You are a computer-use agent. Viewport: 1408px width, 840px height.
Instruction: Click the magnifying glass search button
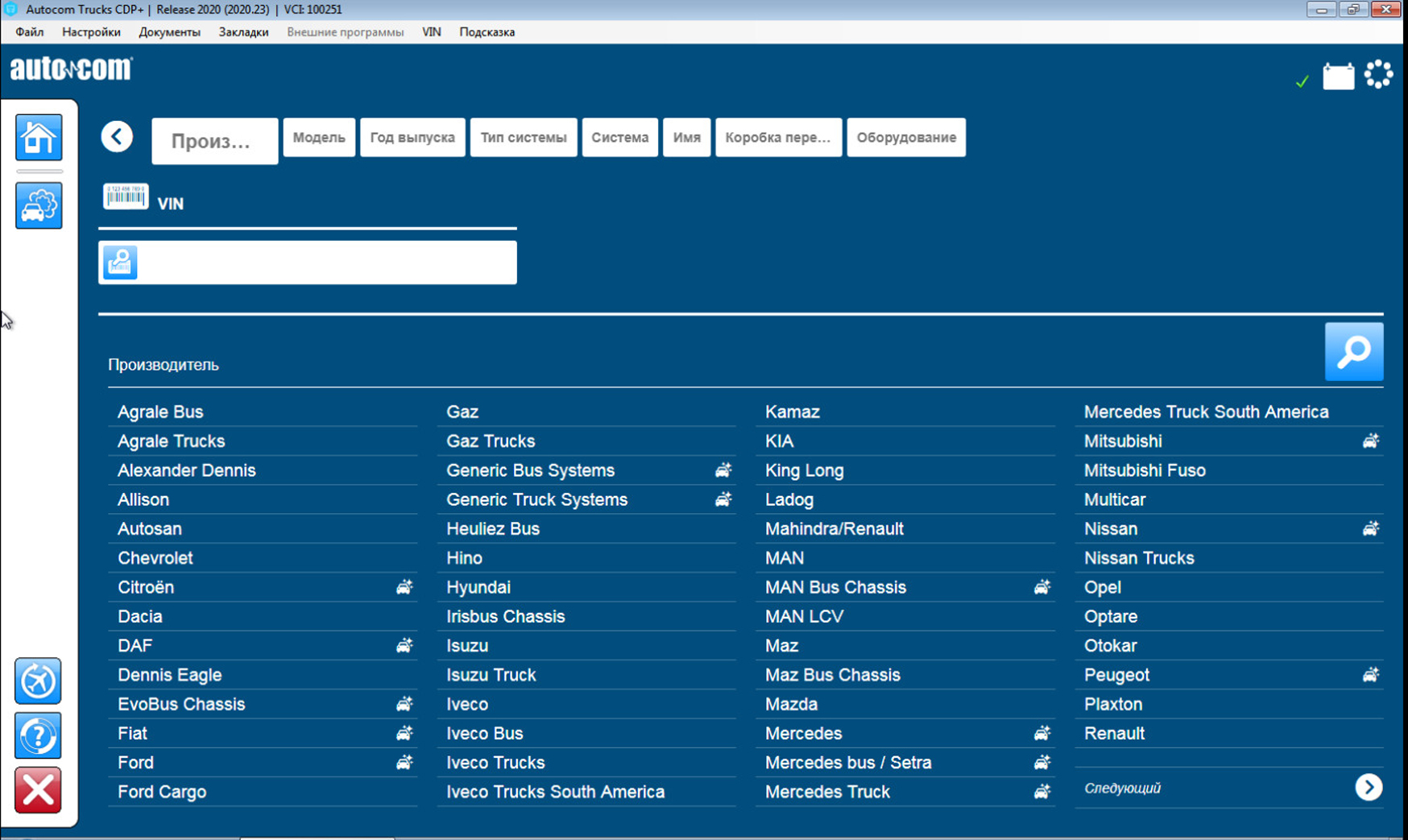(1353, 352)
